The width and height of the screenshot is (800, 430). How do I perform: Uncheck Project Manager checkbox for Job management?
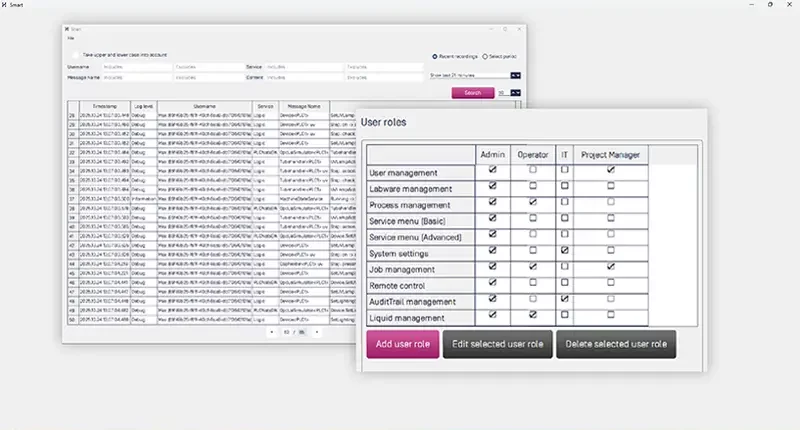[x=610, y=268]
